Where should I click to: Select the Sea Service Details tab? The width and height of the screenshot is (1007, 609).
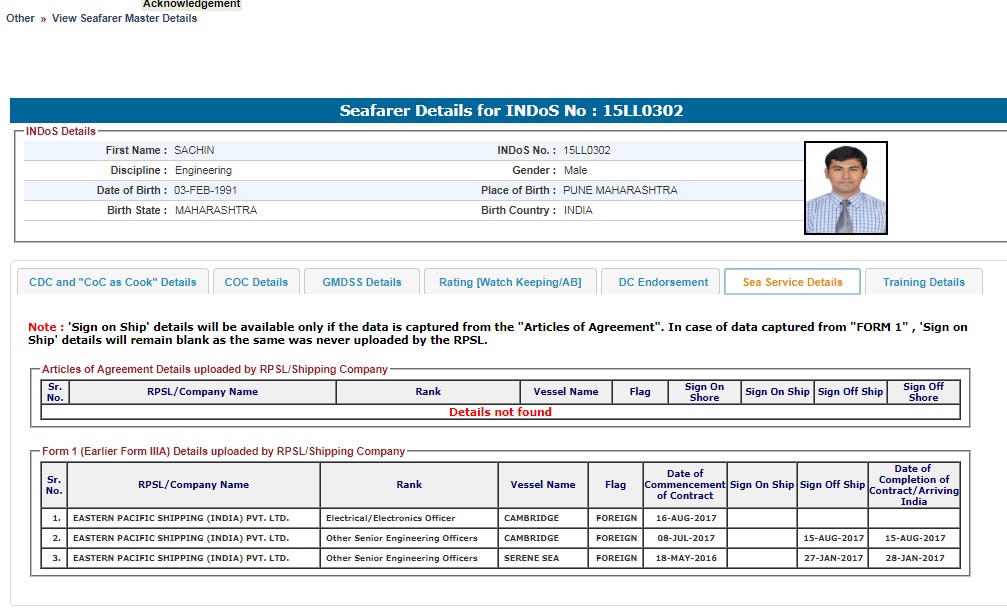point(792,282)
